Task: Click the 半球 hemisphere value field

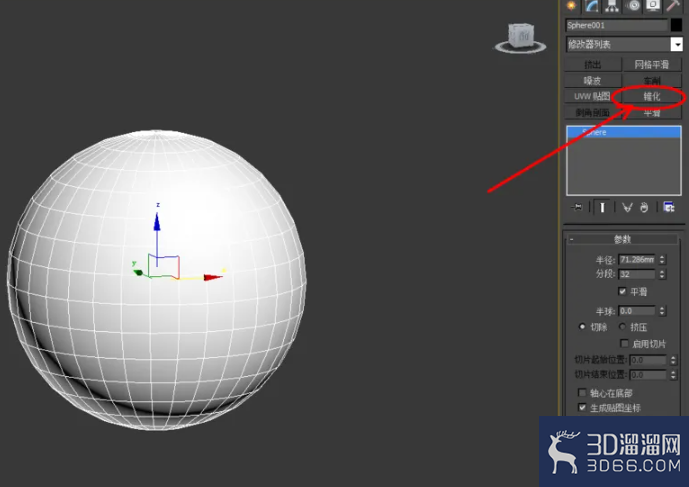Action: (637, 311)
